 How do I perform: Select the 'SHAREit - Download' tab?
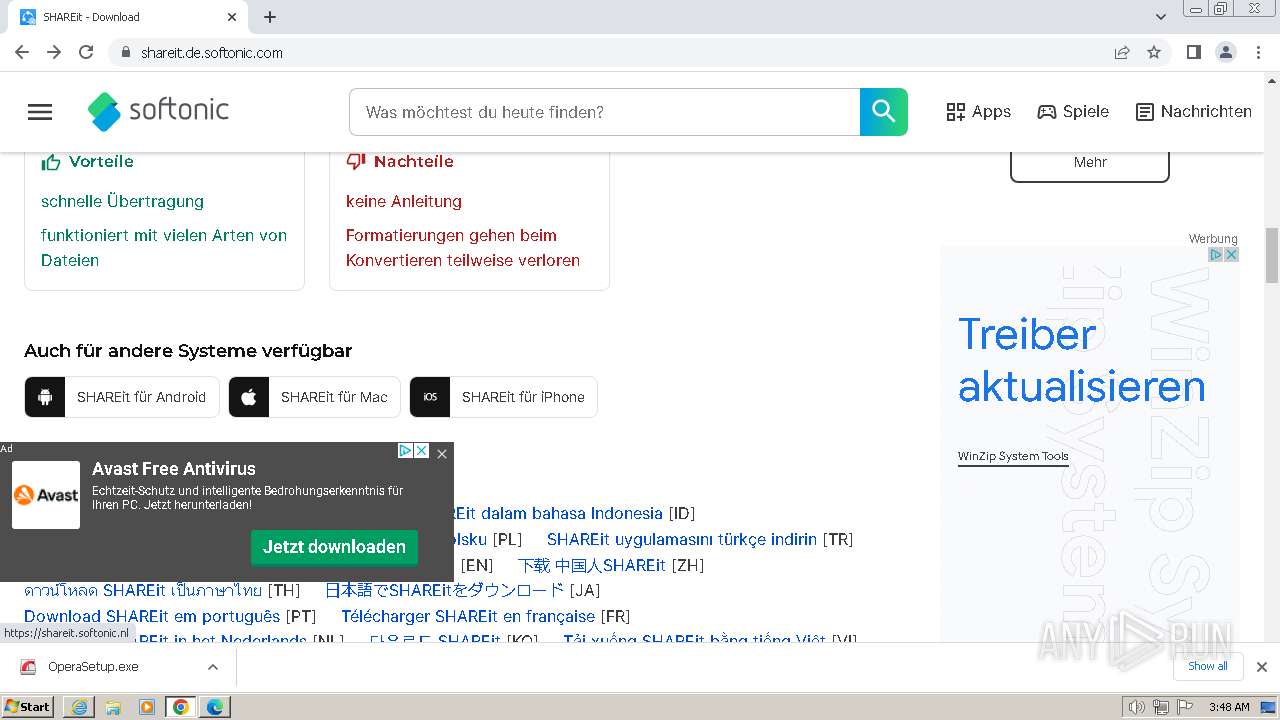coord(128,17)
